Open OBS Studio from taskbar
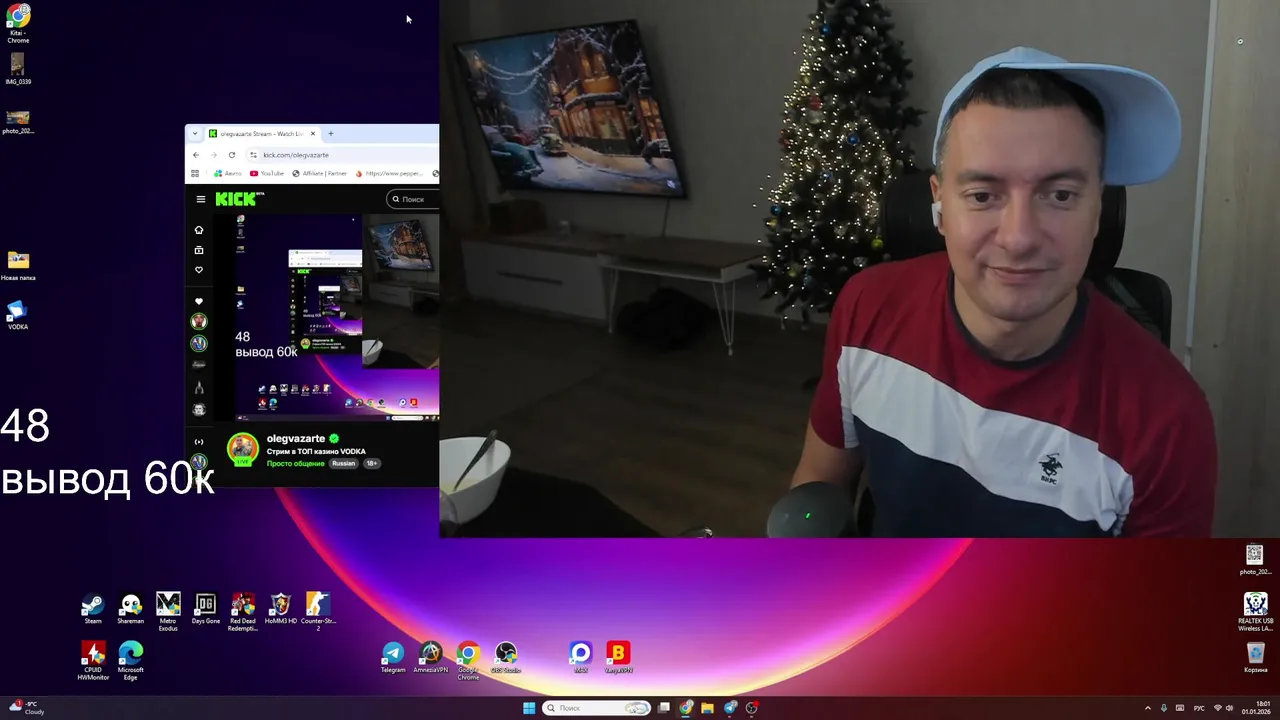This screenshot has height=720, width=1280. coord(752,708)
